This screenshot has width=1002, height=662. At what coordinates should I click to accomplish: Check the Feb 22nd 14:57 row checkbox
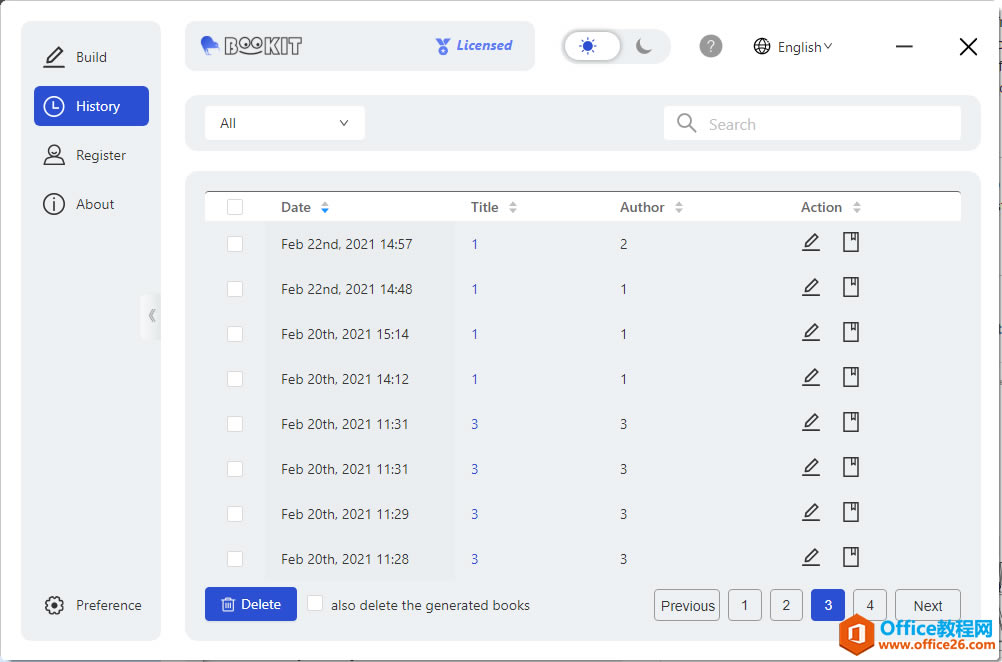pyautogui.click(x=235, y=244)
